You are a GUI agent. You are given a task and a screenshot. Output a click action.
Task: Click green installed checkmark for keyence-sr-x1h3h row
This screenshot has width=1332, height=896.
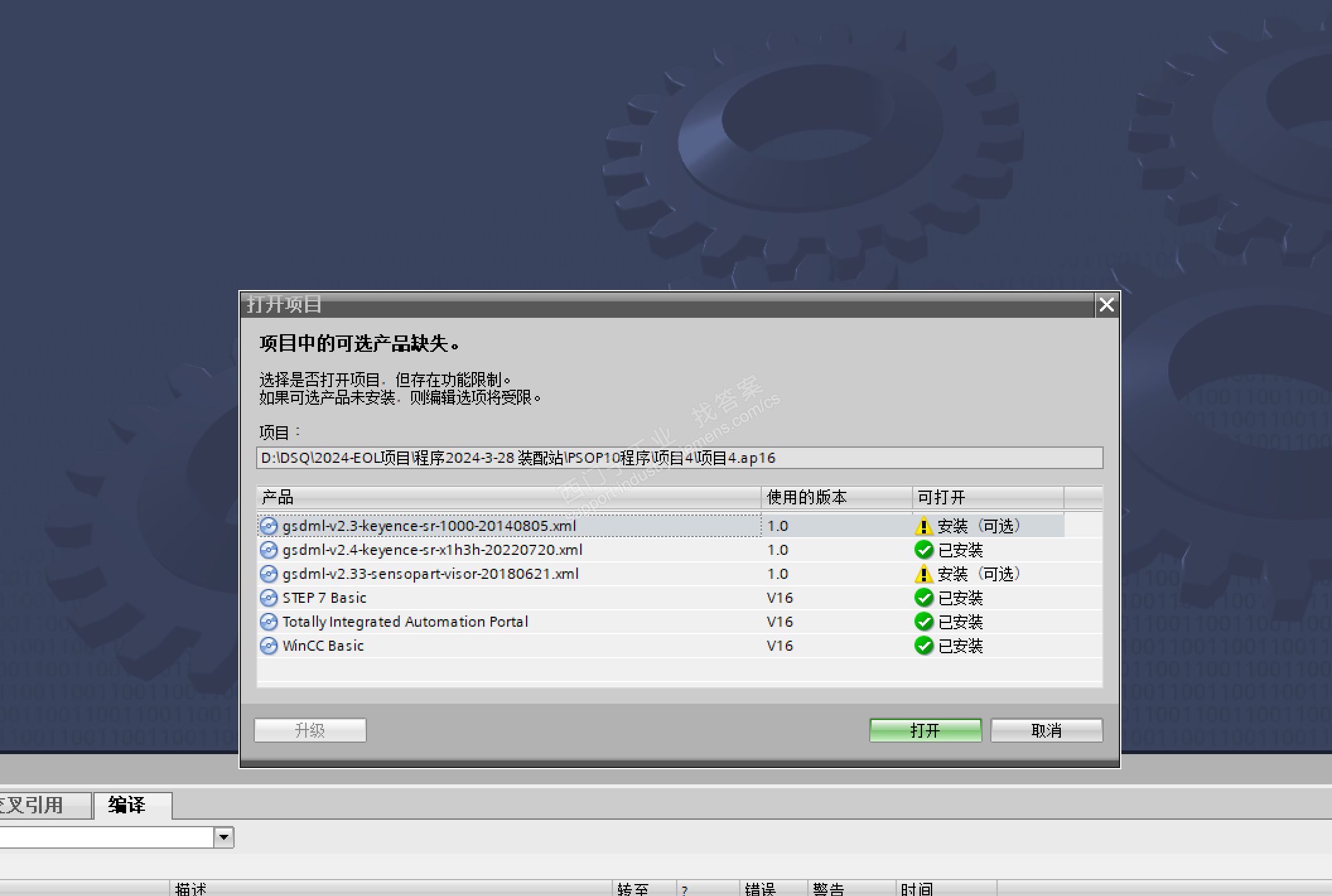(923, 550)
